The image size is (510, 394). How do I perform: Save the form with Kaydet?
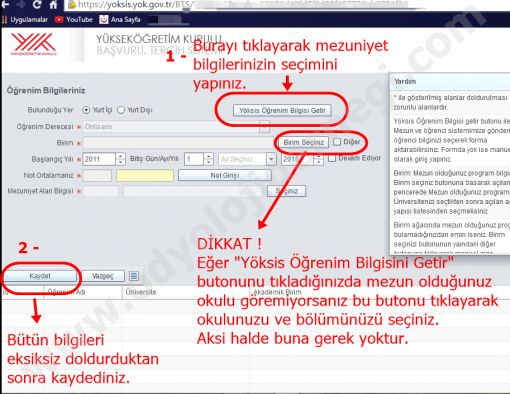[x=40, y=276]
